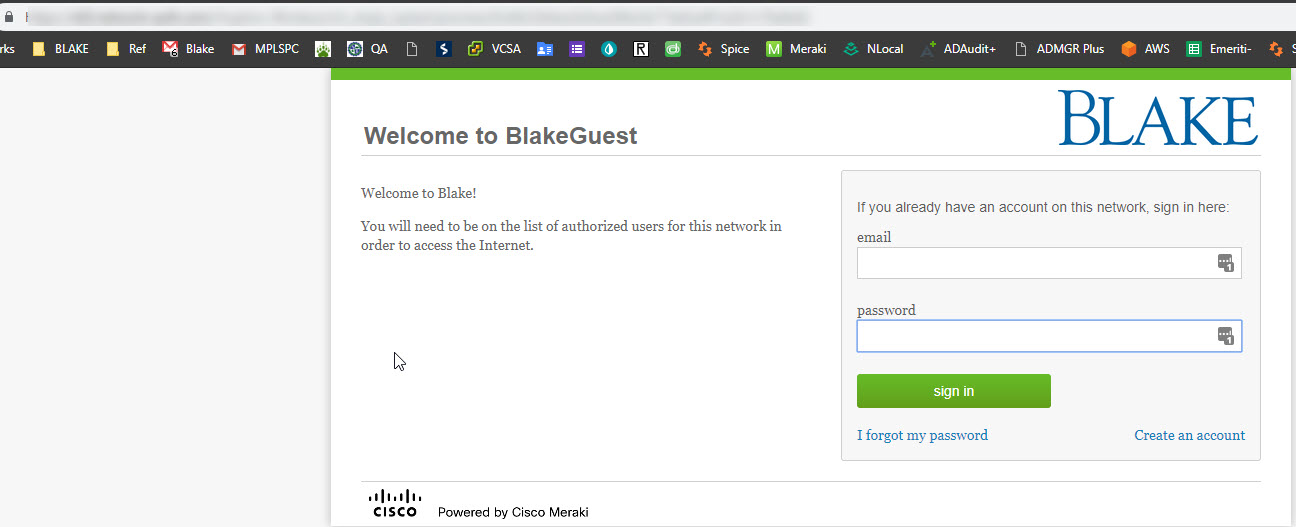Open the BLAKE bookmarks folder
The height and width of the screenshot is (527, 1296).
[61, 48]
